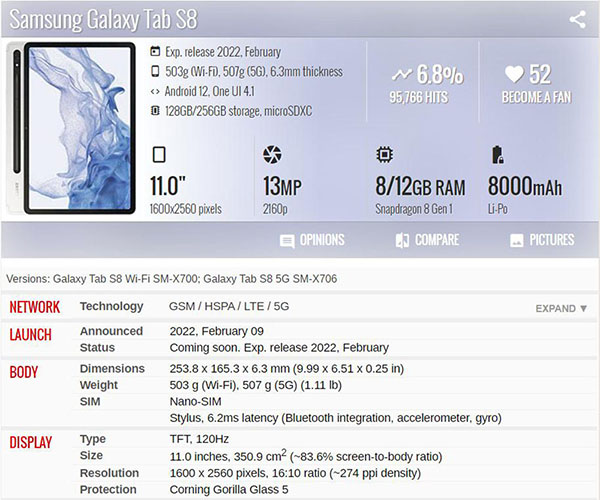
Task: Click the NETWORK category heading
Action: [x=35, y=307]
